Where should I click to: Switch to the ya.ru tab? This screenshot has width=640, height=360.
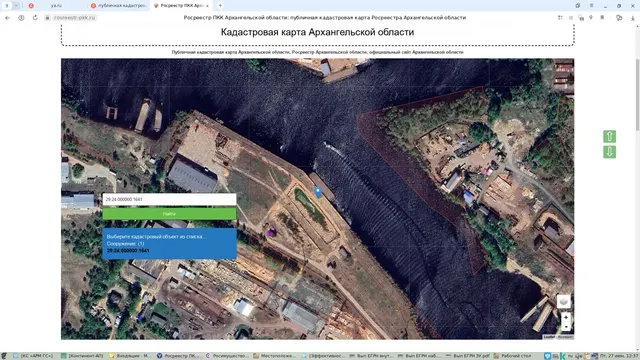(56, 6)
